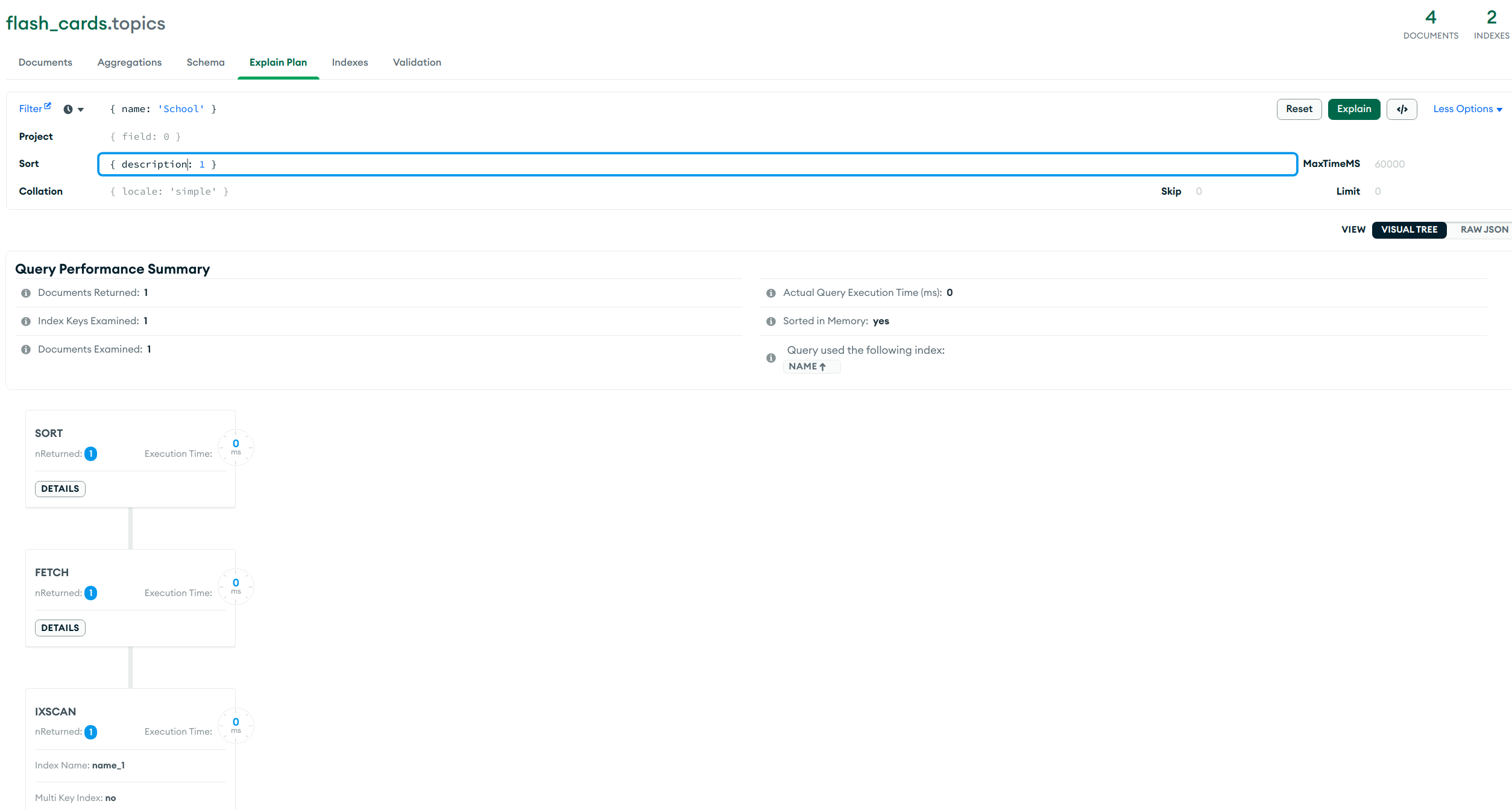Open the query history clock icon
The image size is (1512, 810).
click(68, 109)
